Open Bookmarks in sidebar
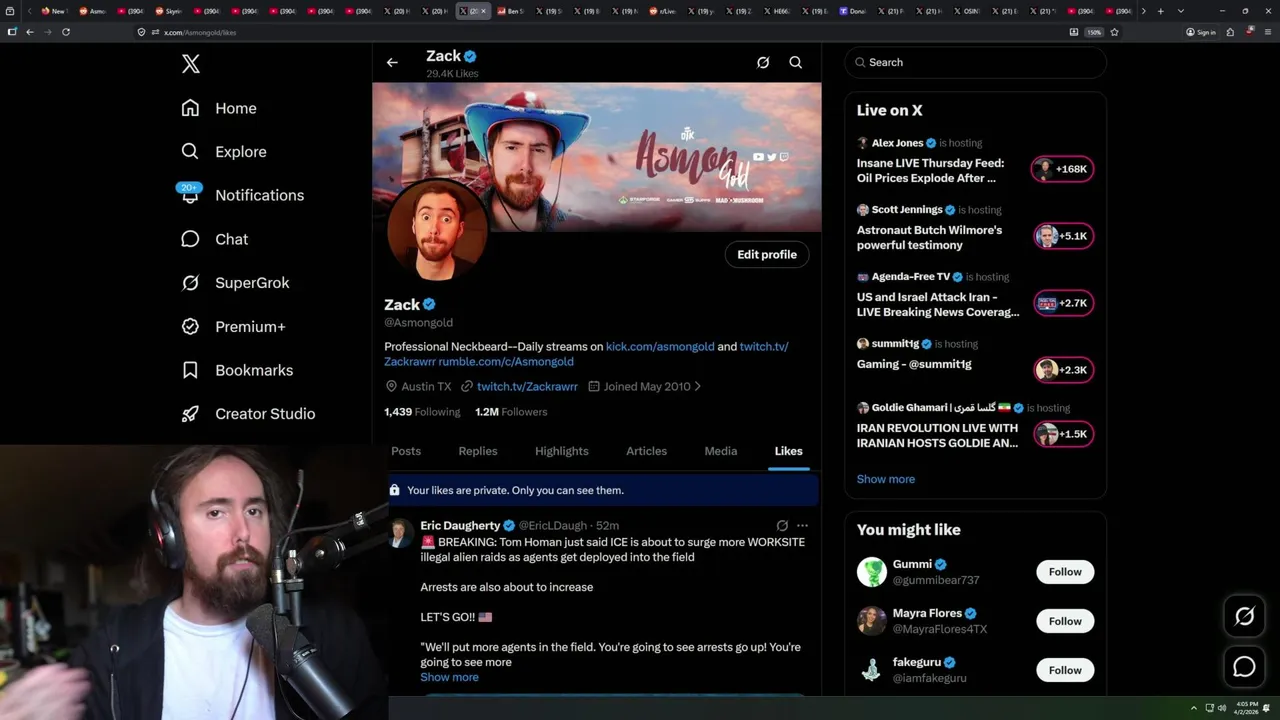This screenshot has height=720, width=1280. click(x=237, y=370)
